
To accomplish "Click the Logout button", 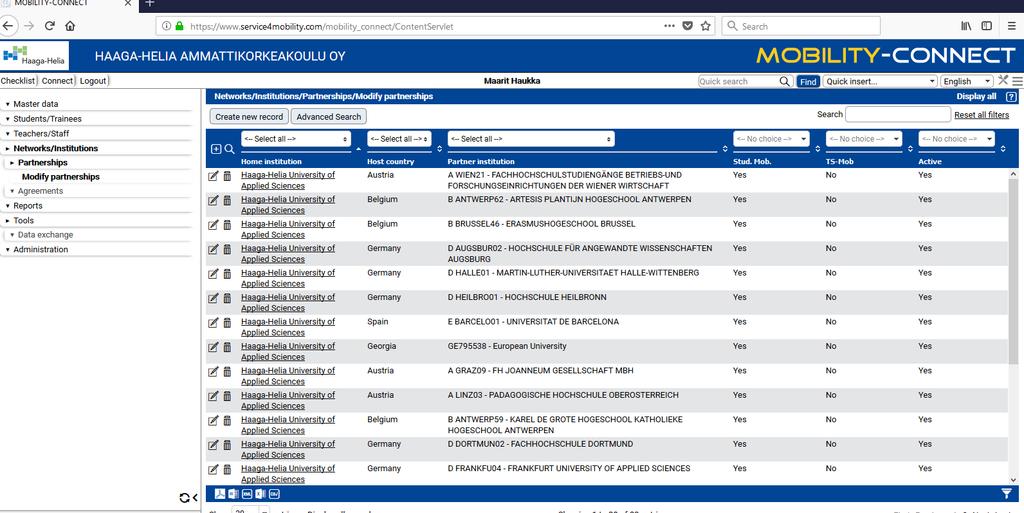I will (93, 81).
